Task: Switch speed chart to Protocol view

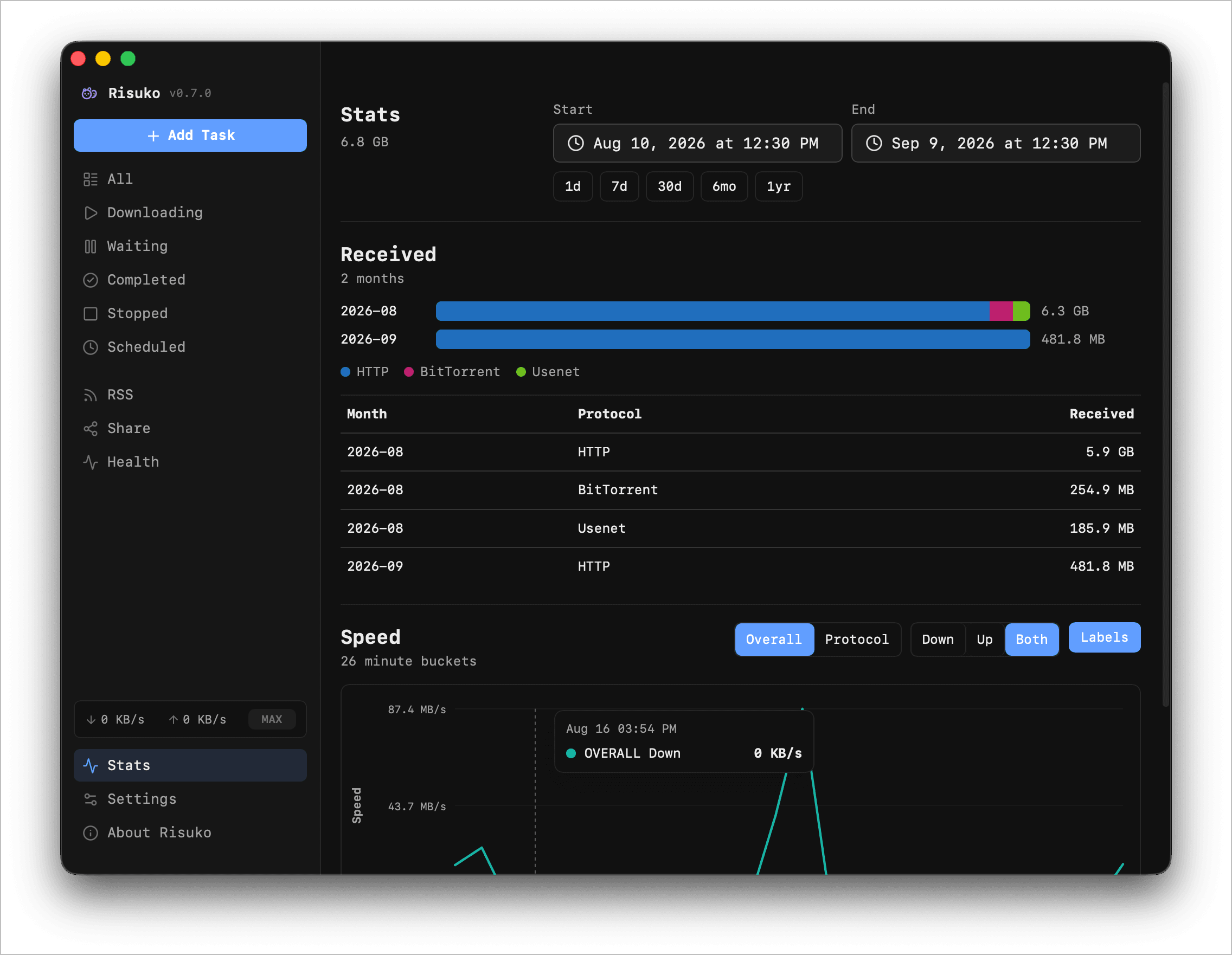Action: [857, 640]
